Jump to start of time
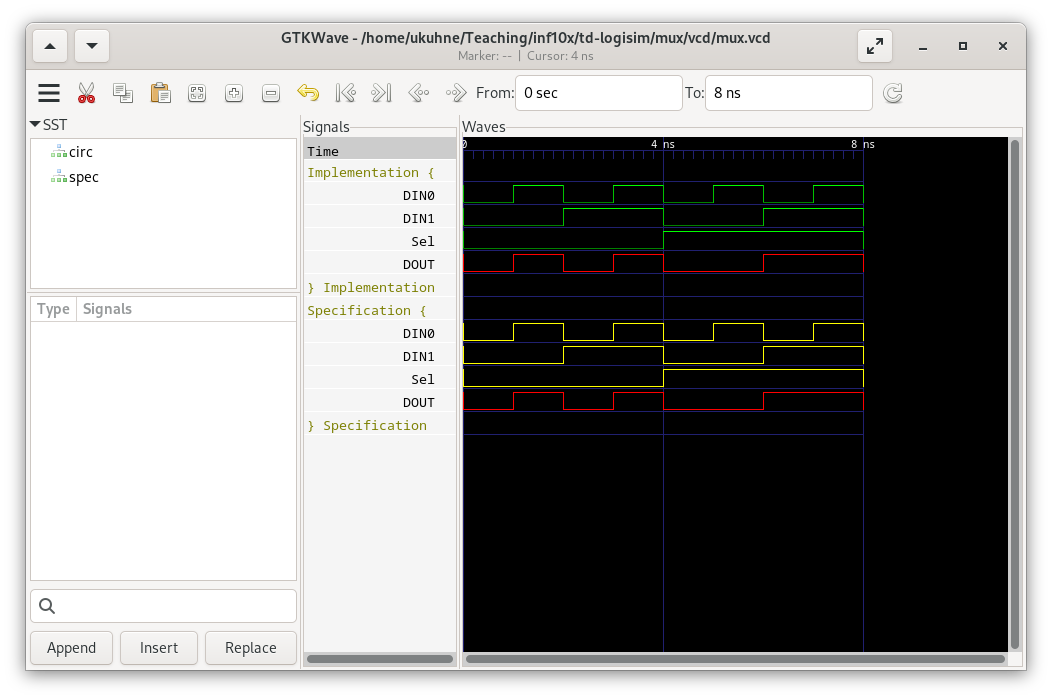Image resolution: width=1052 pixels, height=699 pixels. [x=345, y=93]
